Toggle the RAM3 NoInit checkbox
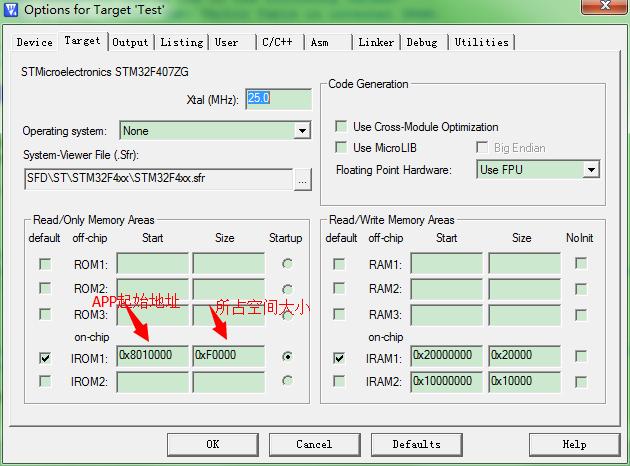630x466 pixels. tap(581, 315)
